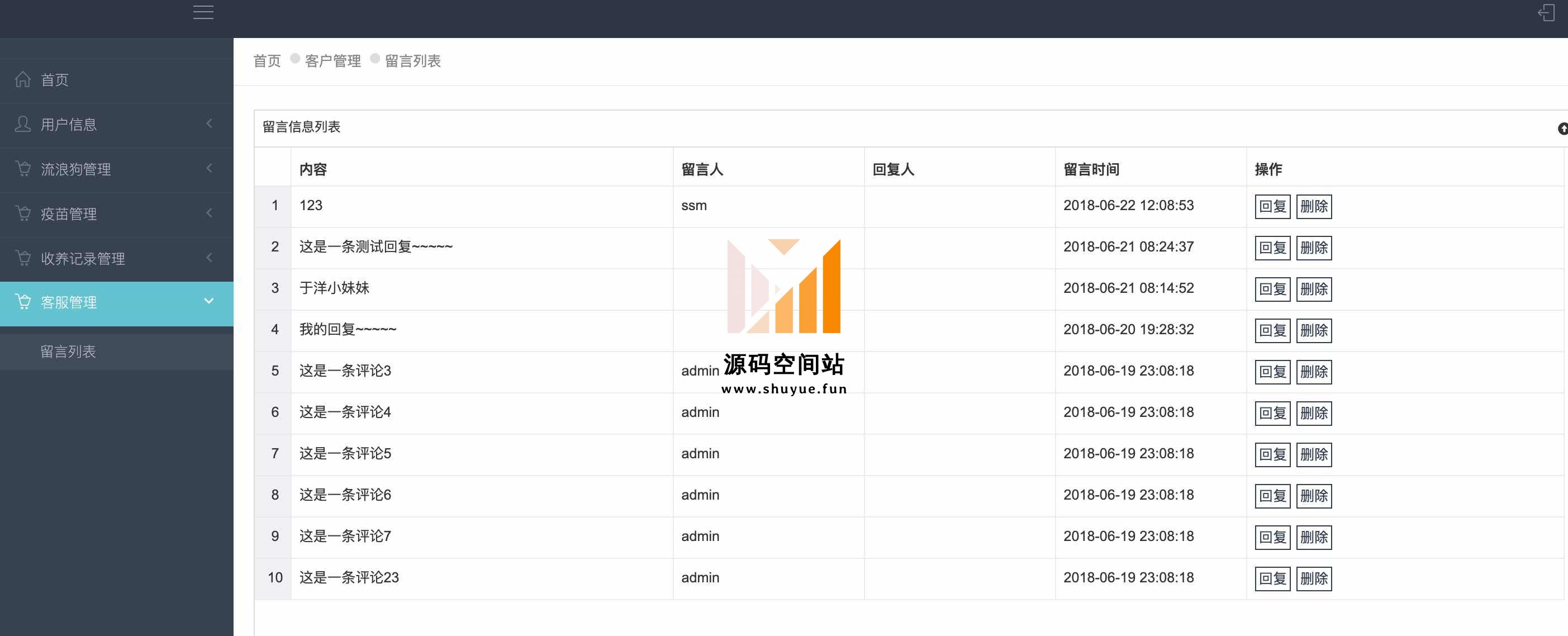The width and height of the screenshot is (1568, 636).
Task: Expand the 收养记录管理 menu chevron
Action: (x=210, y=258)
